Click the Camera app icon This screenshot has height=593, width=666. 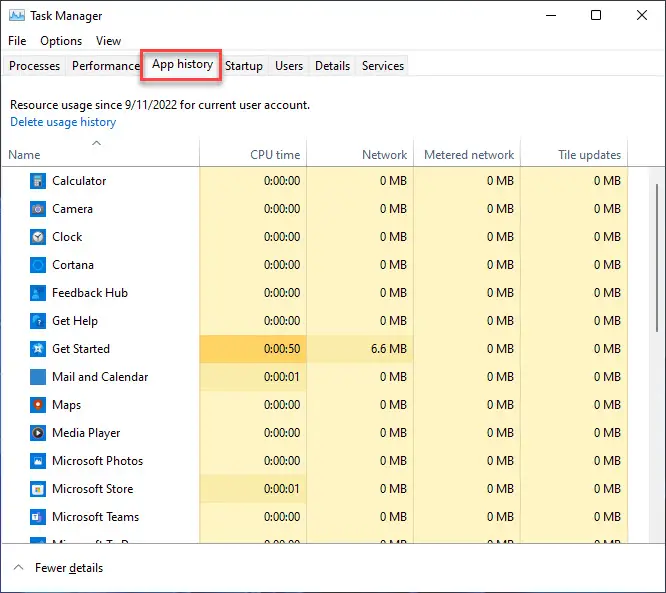coord(38,209)
